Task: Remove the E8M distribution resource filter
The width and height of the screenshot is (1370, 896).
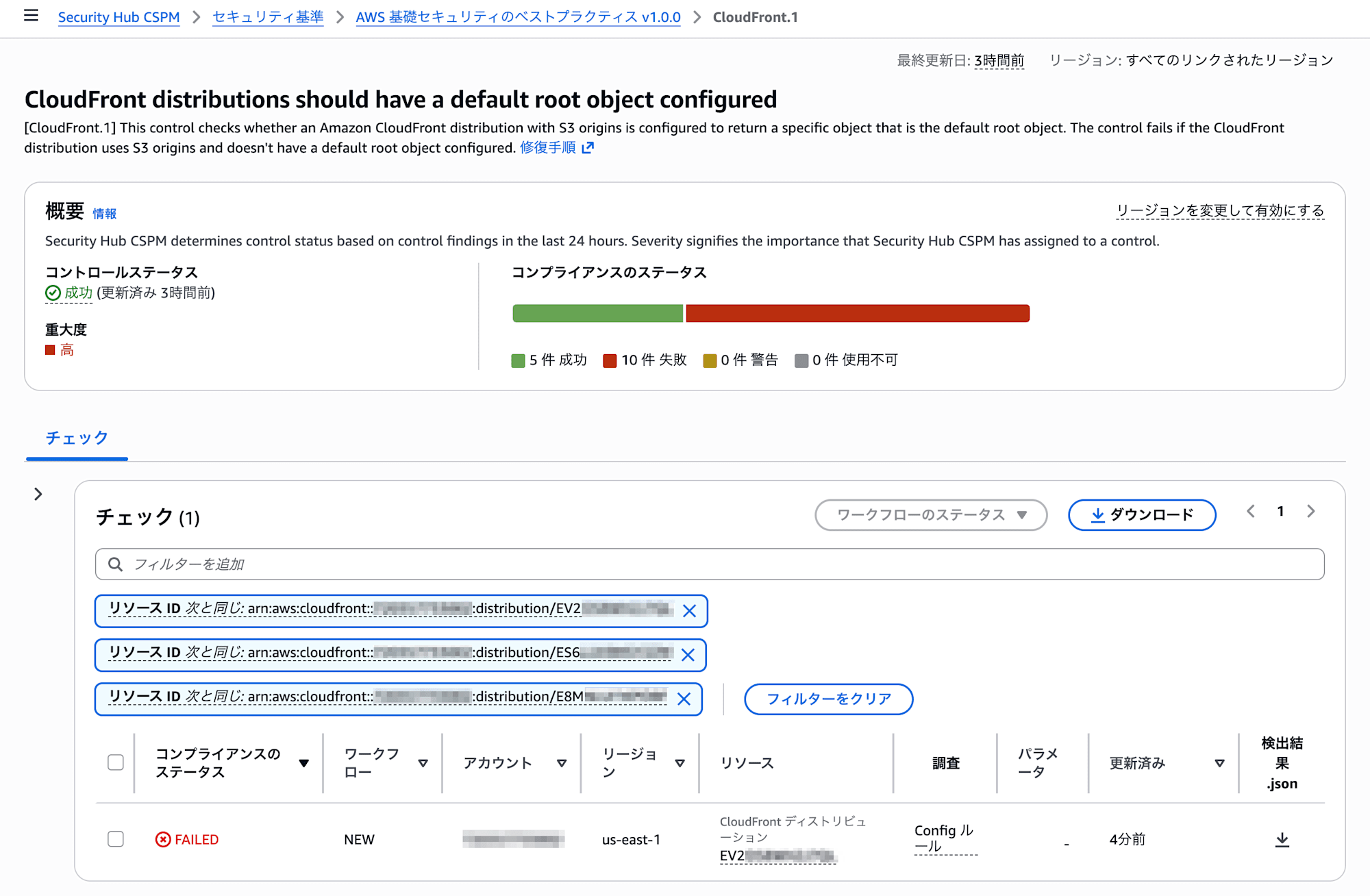Action: [684, 699]
